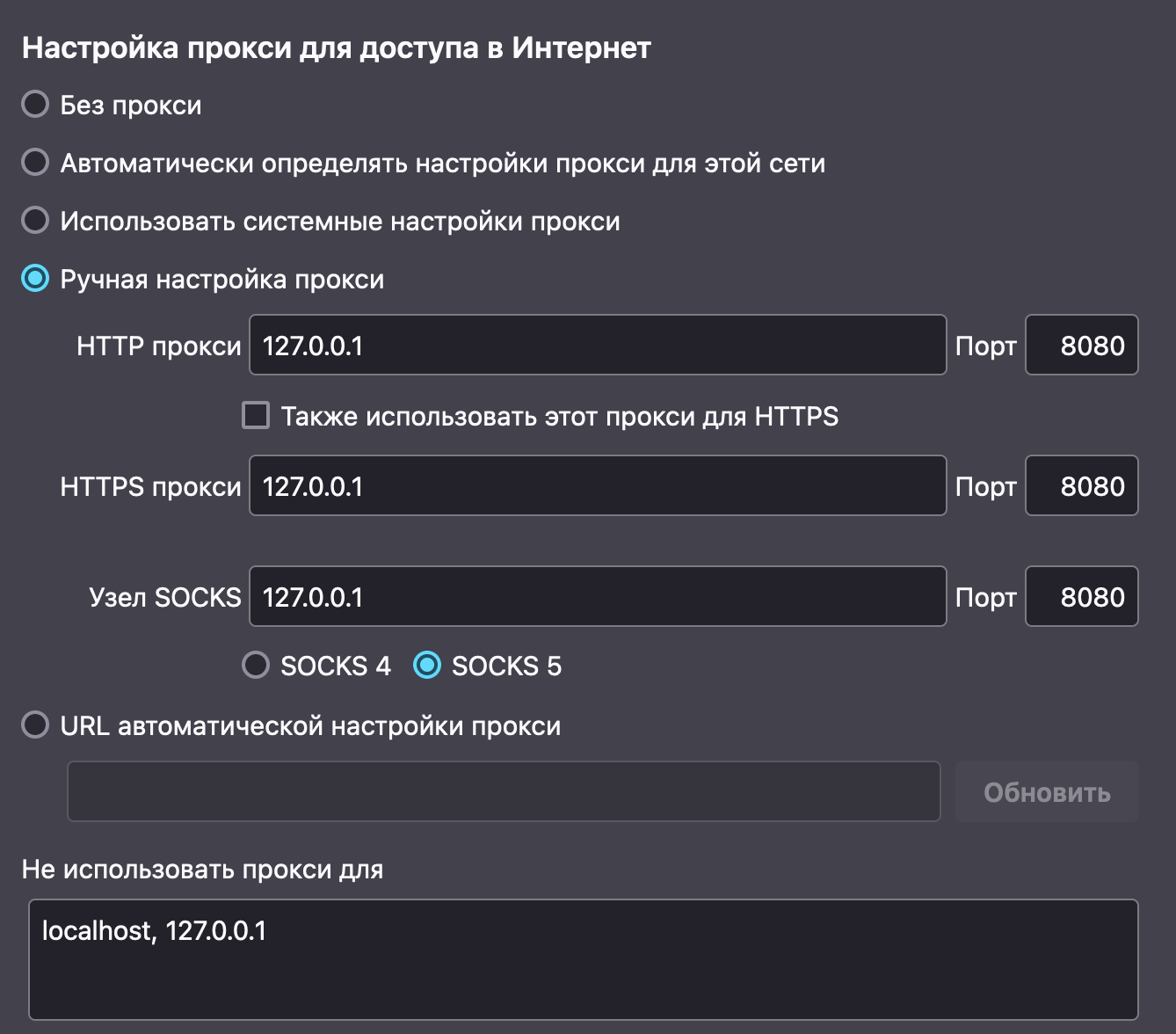
Task: Select "Ручная настройка прокси" radio button
Action: pyautogui.click(x=35, y=279)
